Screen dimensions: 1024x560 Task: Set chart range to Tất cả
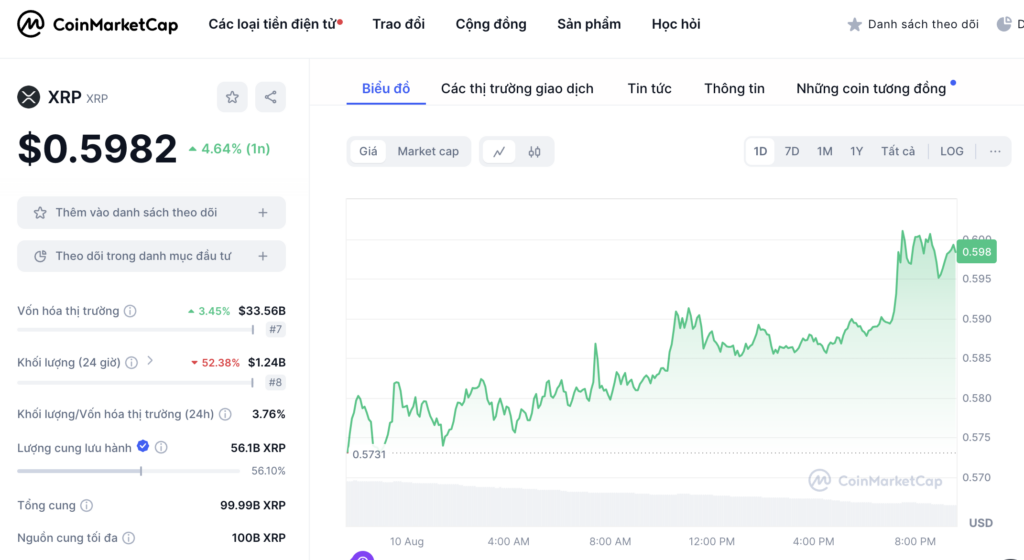[x=898, y=151]
